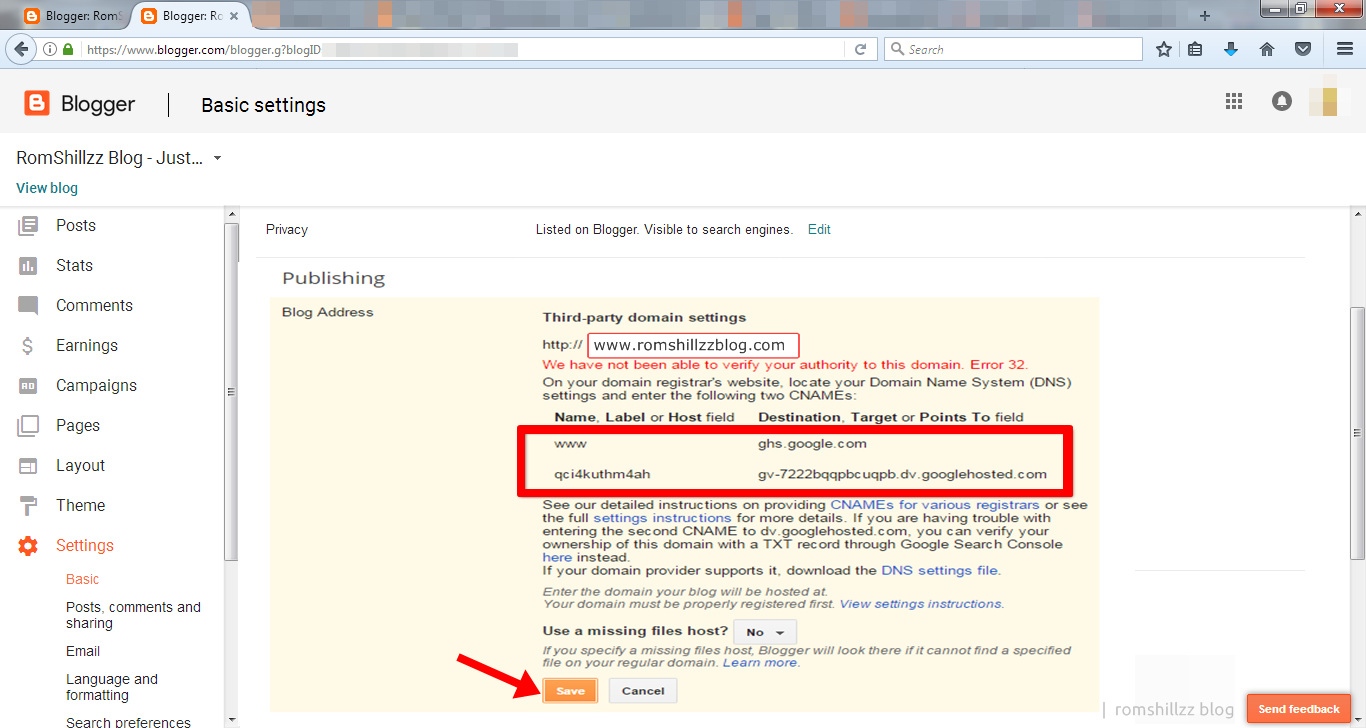Open the View settings instructions link
This screenshot has width=1366, height=728.
point(921,604)
